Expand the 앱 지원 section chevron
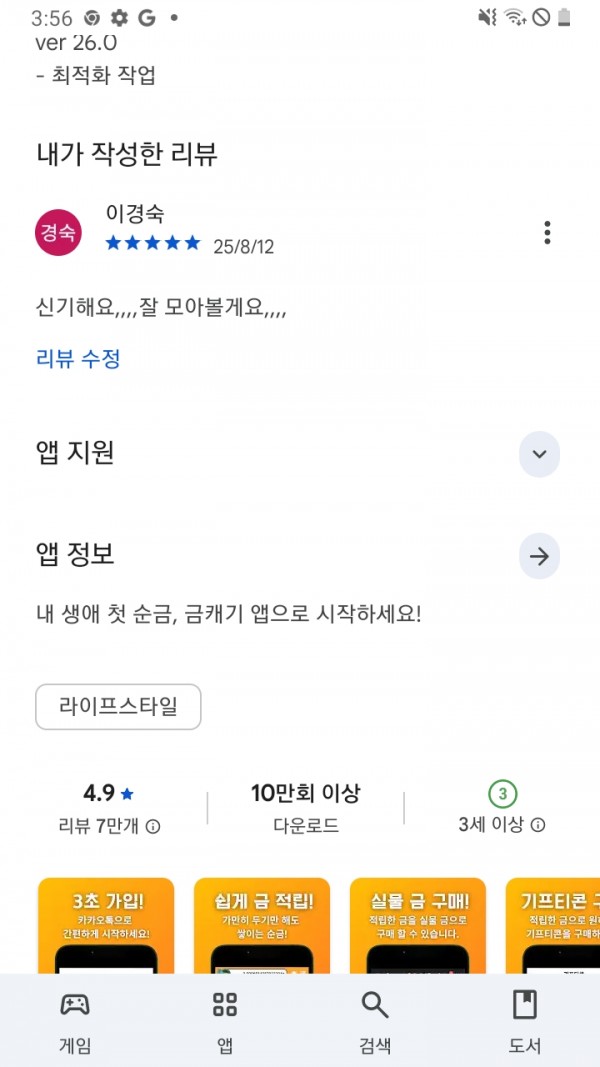Image resolution: width=600 pixels, height=1067 pixels. click(x=539, y=454)
